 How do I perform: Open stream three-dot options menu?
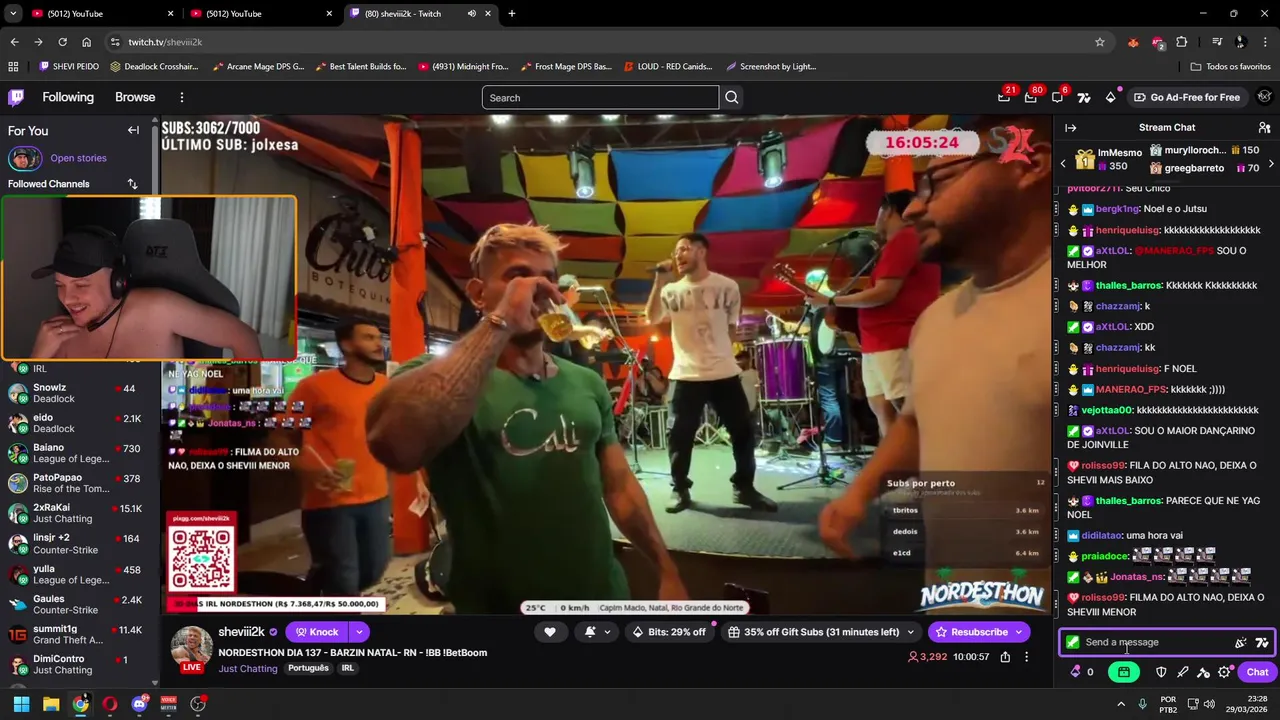[x=1026, y=657]
